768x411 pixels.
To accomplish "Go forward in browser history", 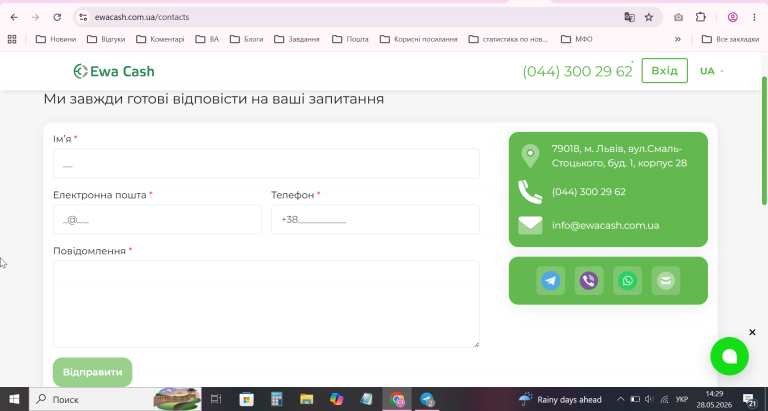I will [35, 17].
